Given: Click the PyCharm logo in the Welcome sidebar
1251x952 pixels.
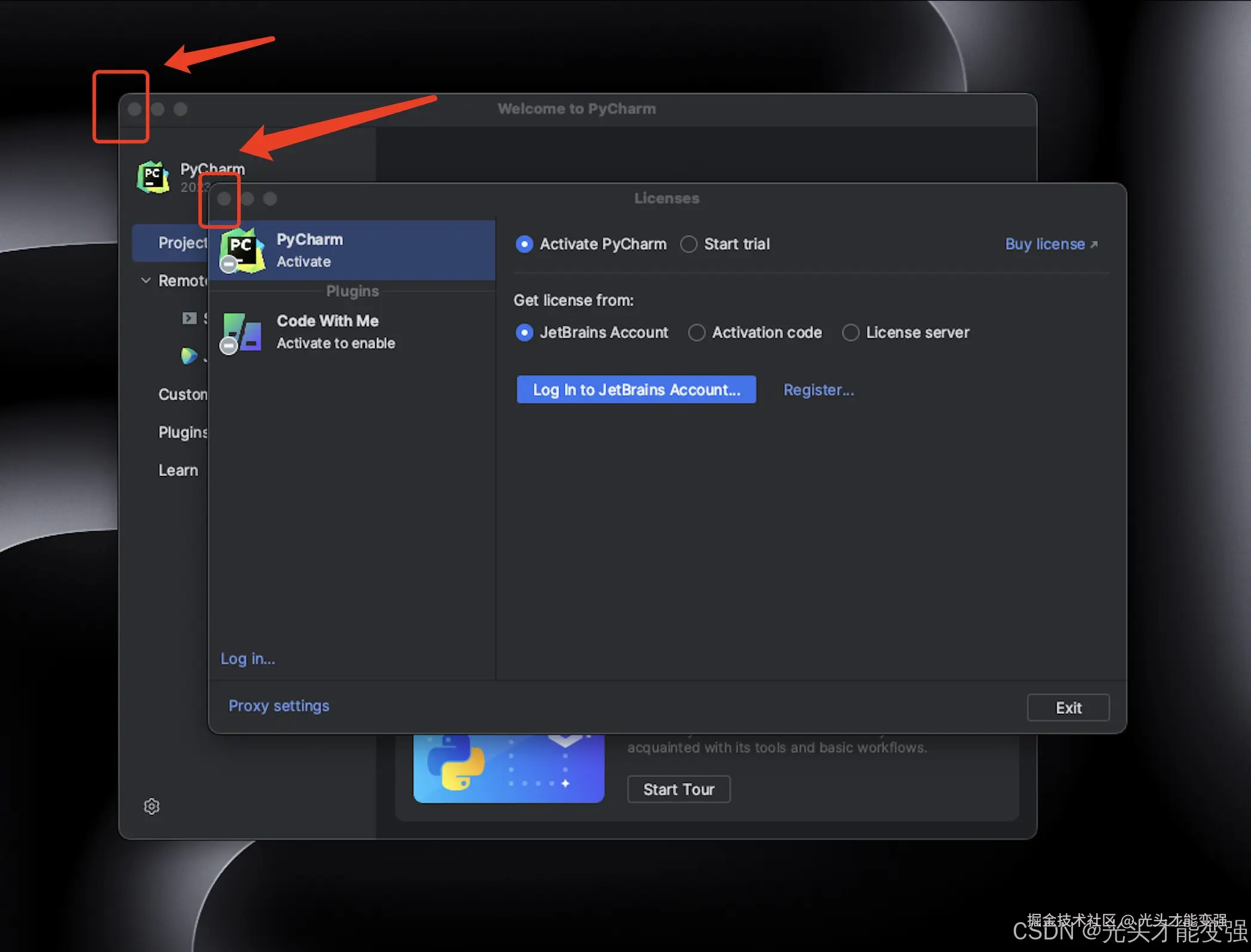Looking at the screenshot, I should point(153,177).
